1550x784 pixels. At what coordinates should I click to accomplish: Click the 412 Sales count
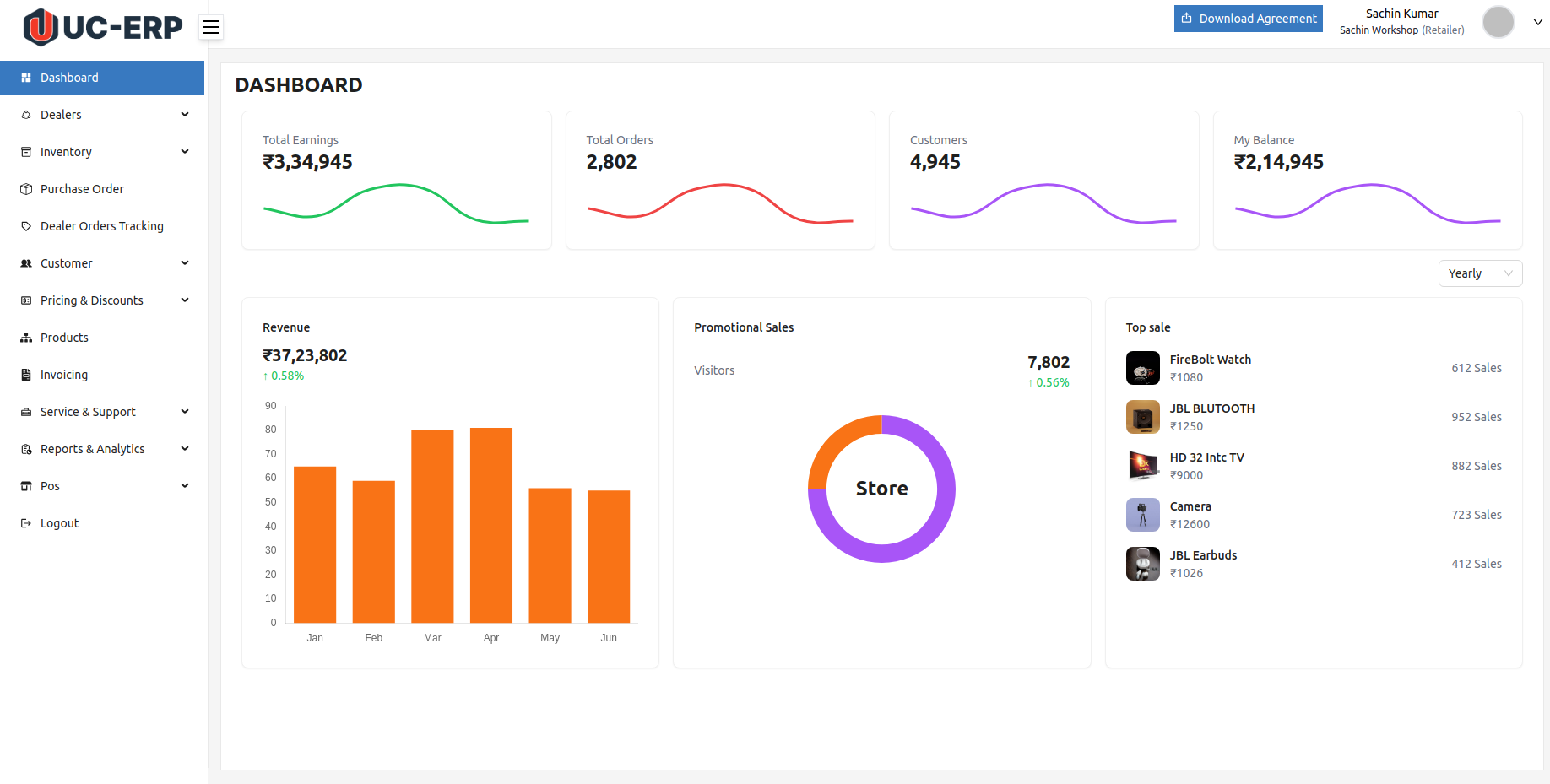pyautogui.click(x=1477, y=564)
